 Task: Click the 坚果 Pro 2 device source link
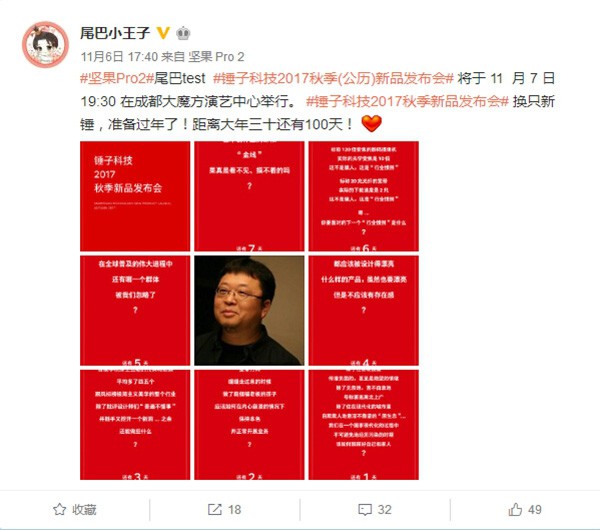click(216, 57)
